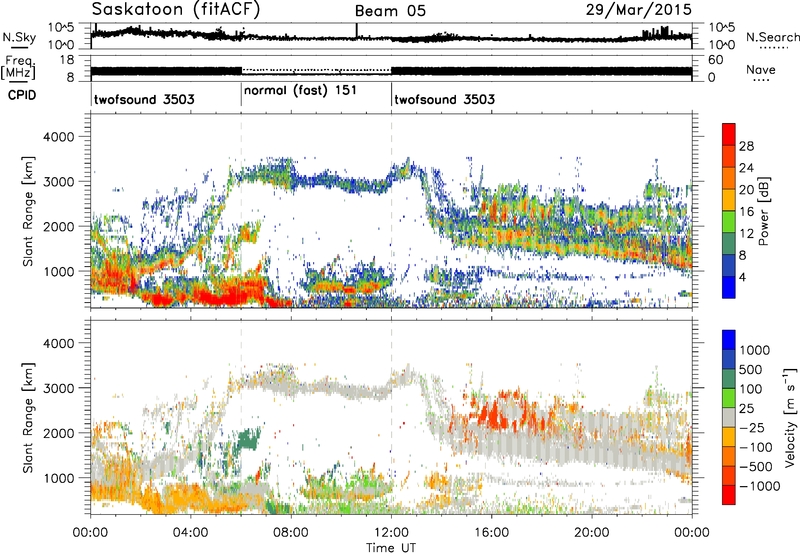
Task: Select the "3000" tick of the velocity panel
Action: coord(59,388)
